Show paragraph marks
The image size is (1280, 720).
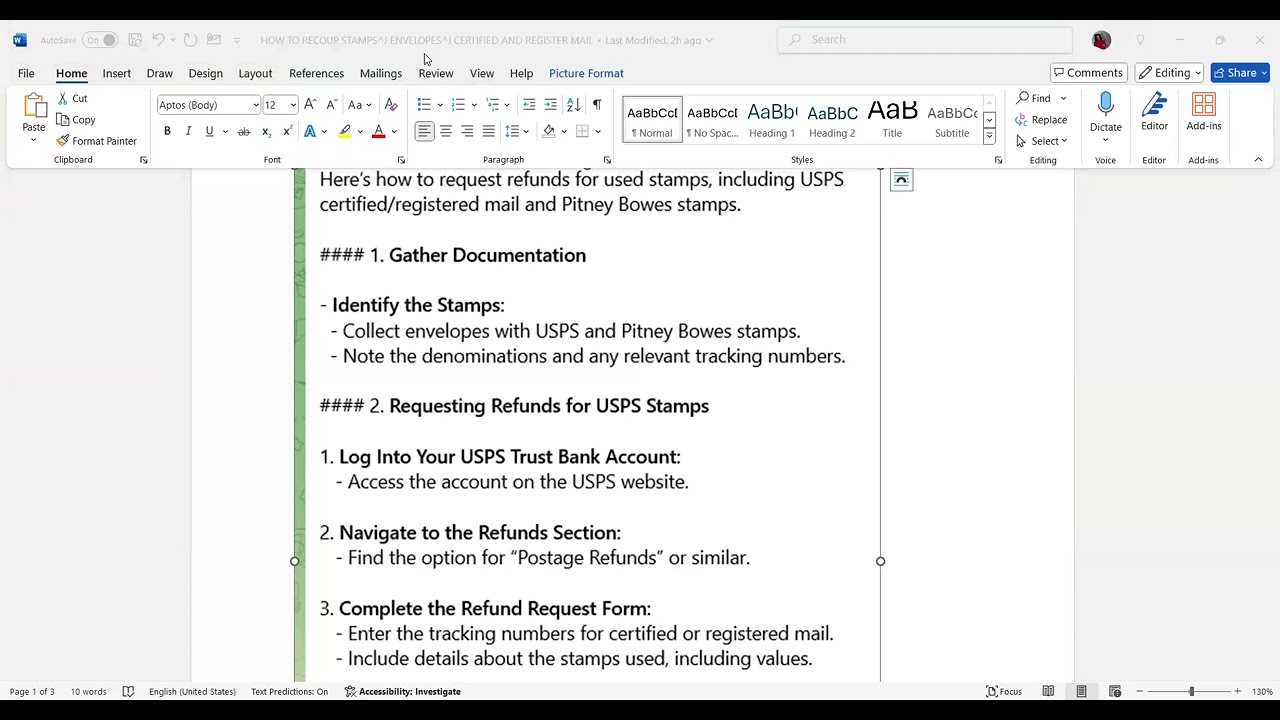(x=597, y=104)
